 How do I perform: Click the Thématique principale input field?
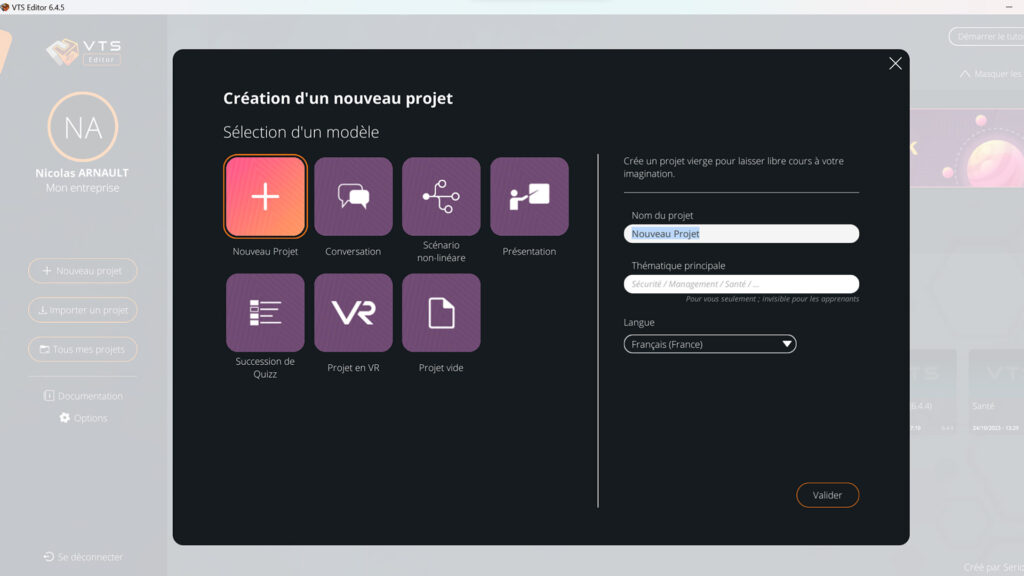coord(741,283)
